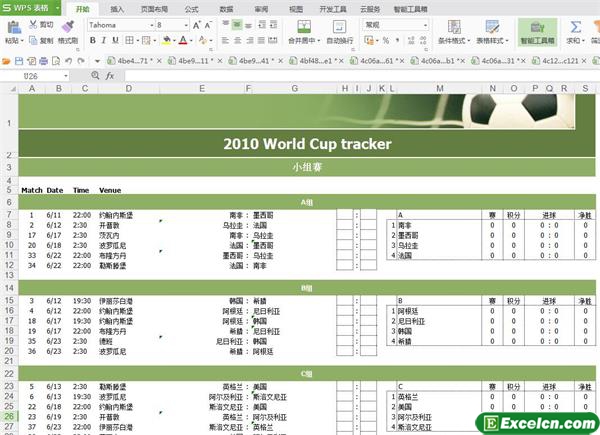Screen dimensions: 600x435
Task: Expand the fill color dropdown arrow
Action: (174, 41)
